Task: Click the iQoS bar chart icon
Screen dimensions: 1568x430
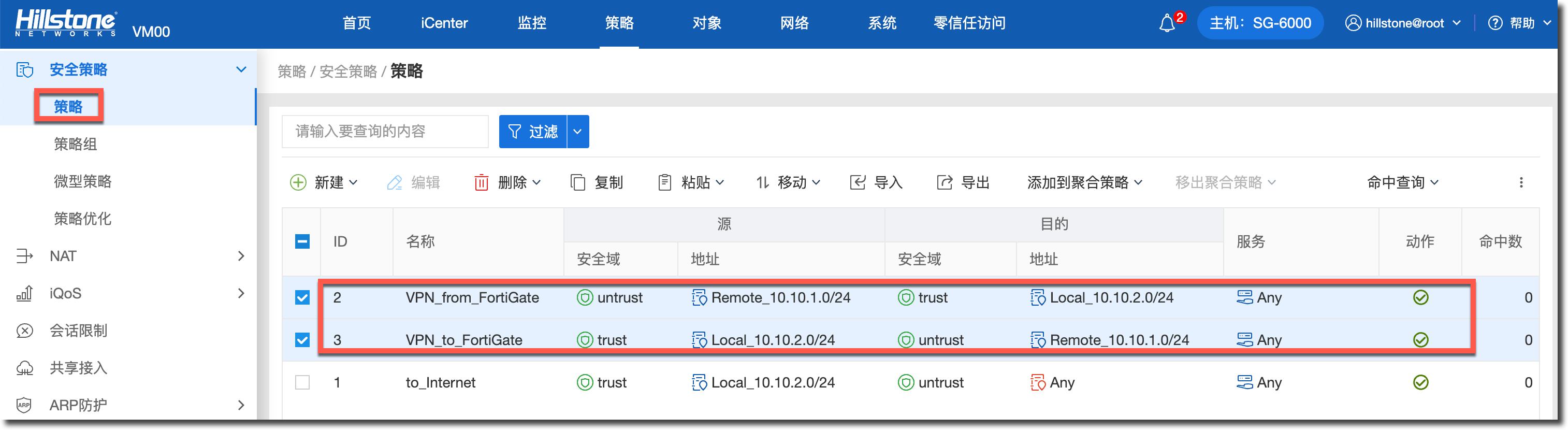Action: coord(24,293)
